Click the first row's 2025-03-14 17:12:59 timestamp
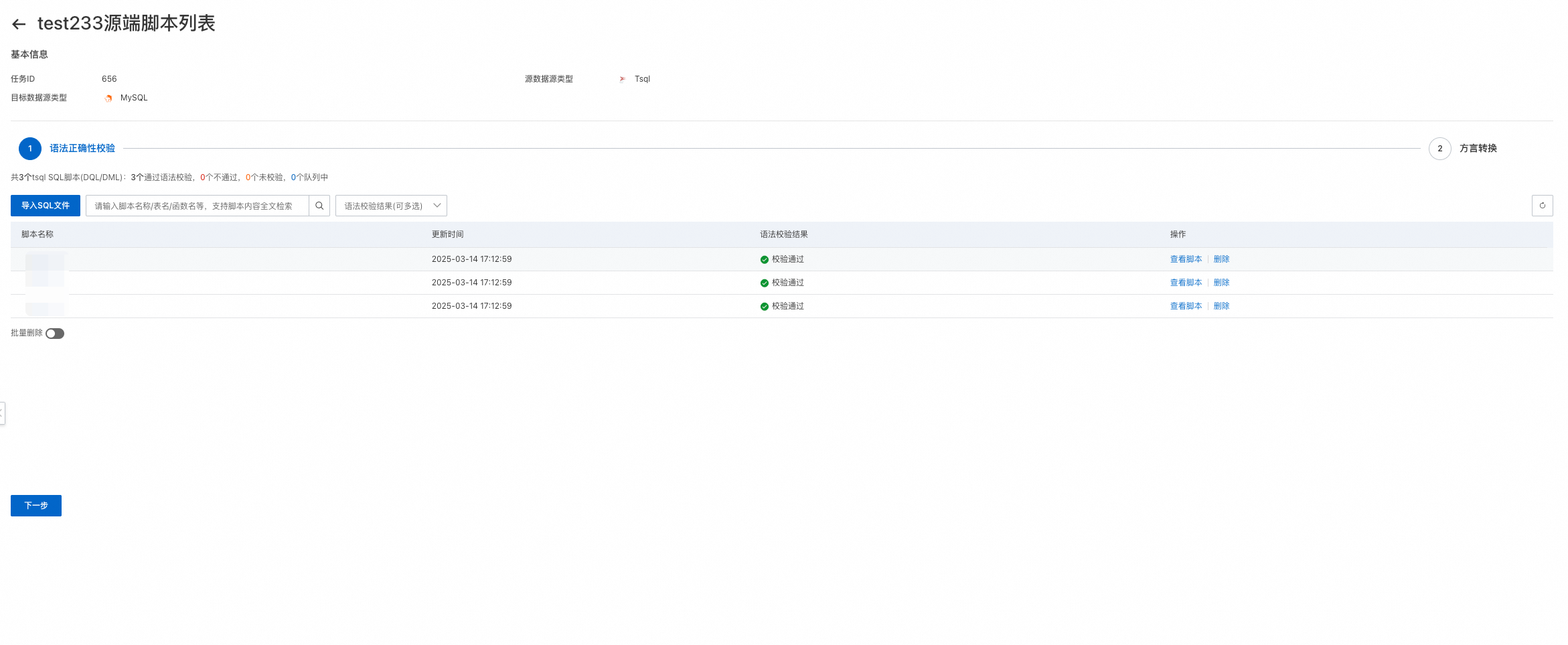The width and height of the screenshot is (1568, 645). (x=472, y=259)
